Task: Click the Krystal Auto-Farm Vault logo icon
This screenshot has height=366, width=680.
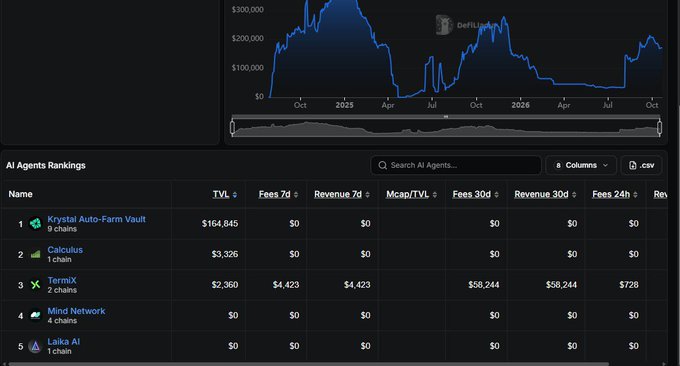Action: [35, 223]
